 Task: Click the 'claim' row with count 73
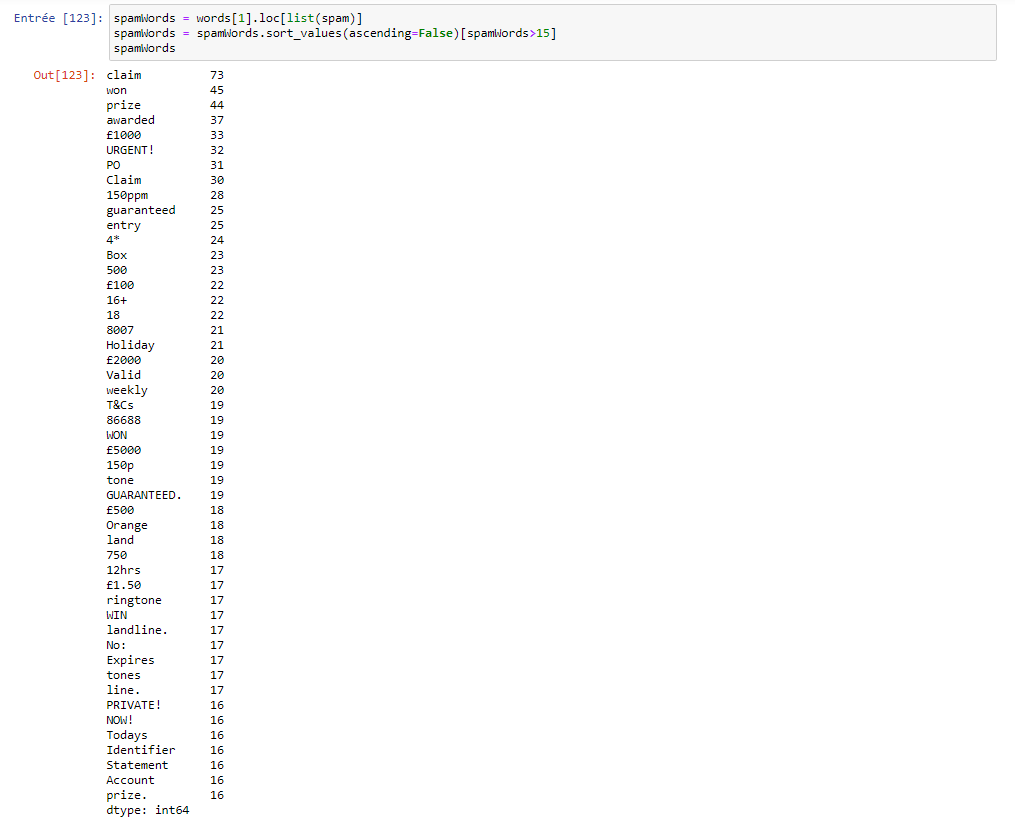(124, 75)
